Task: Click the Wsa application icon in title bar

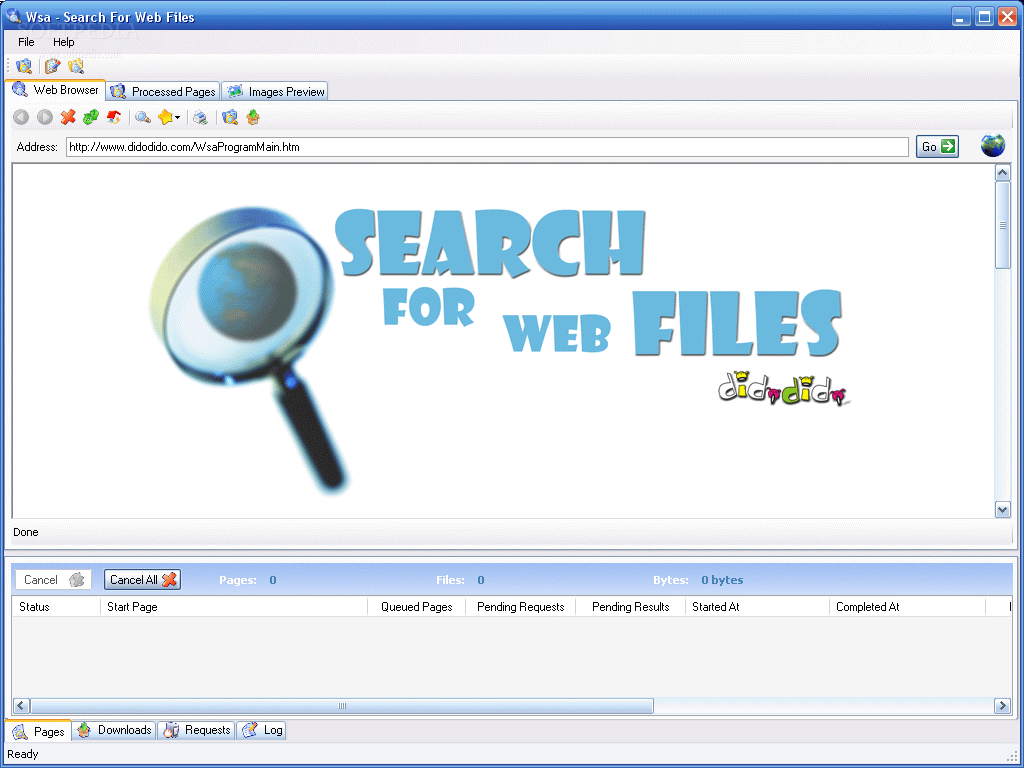Action: 13,16
